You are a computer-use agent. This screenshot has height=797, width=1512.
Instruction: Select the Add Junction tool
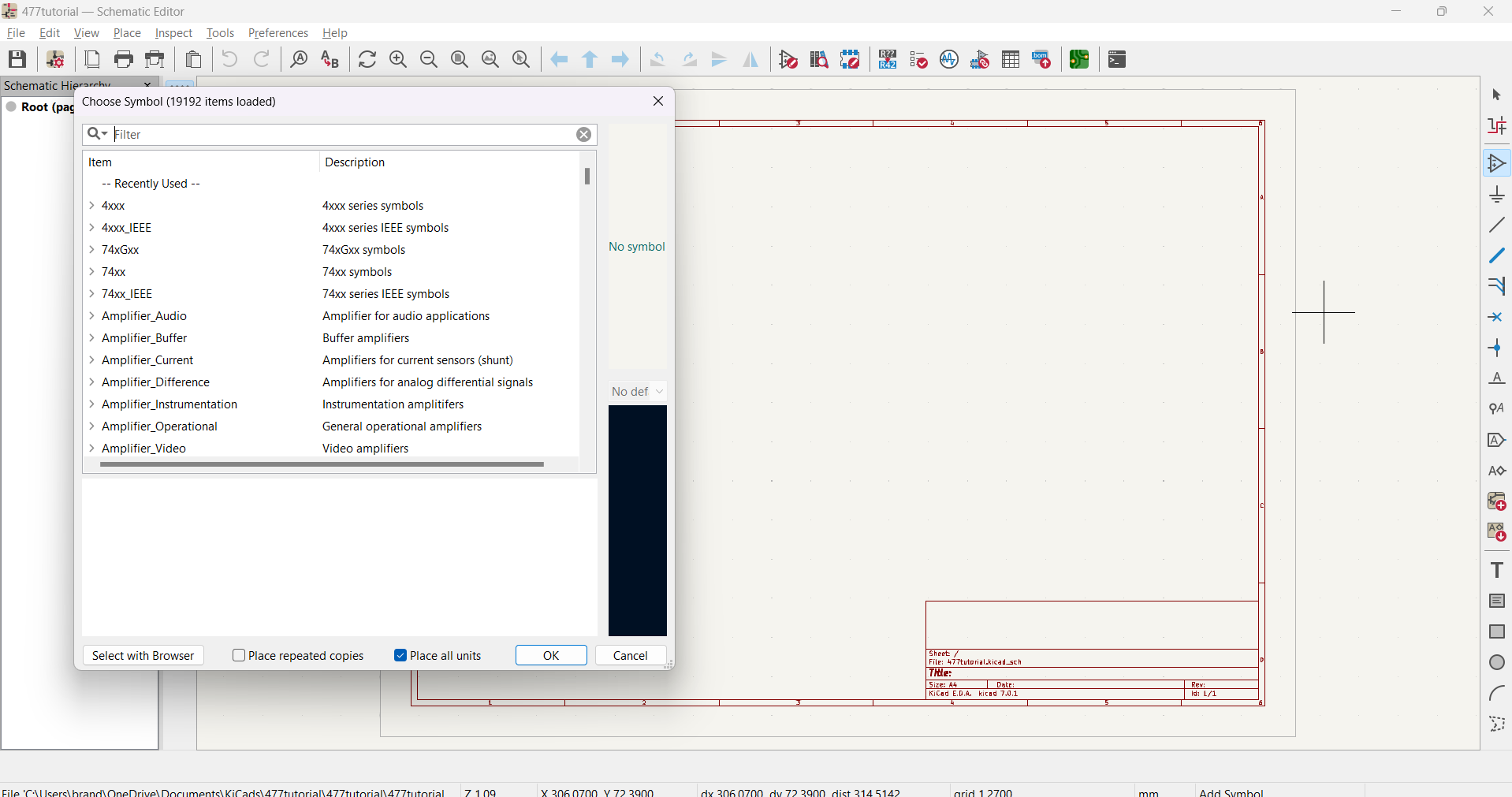coord(1496,348)
